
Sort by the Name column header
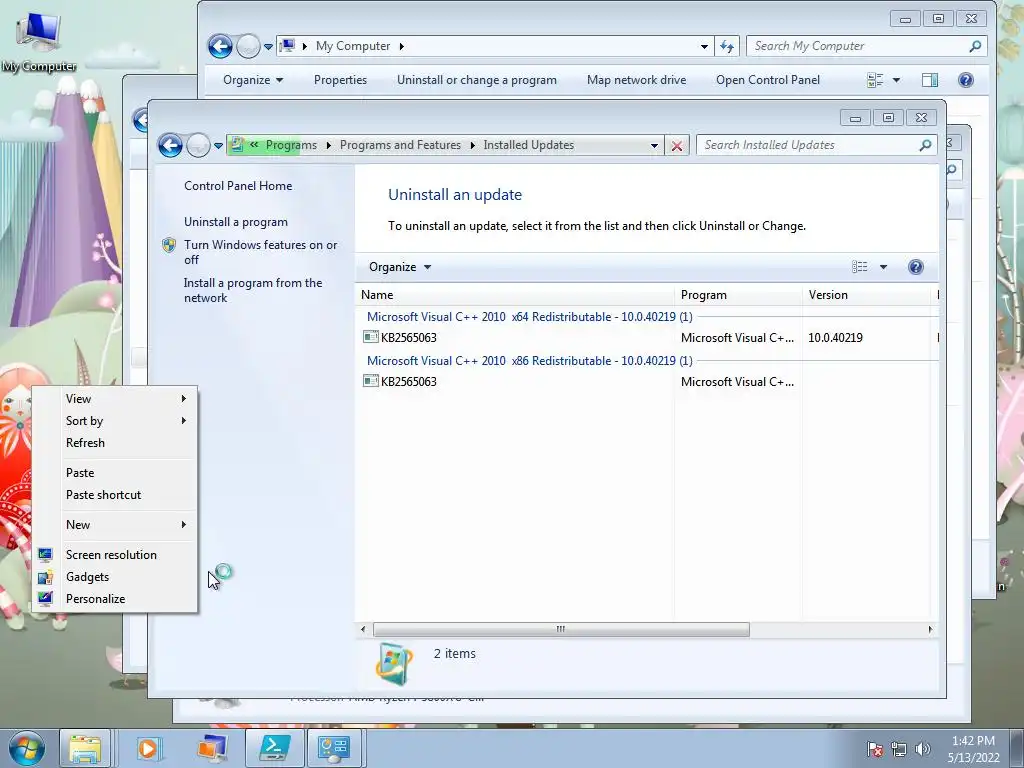(x=515, y=295)
